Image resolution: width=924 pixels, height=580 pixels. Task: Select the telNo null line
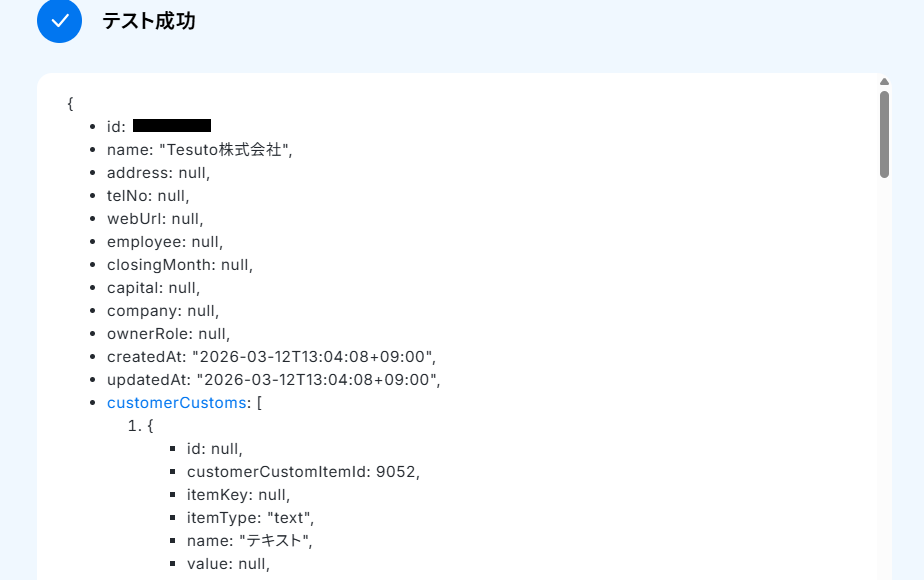coord(148,196)
